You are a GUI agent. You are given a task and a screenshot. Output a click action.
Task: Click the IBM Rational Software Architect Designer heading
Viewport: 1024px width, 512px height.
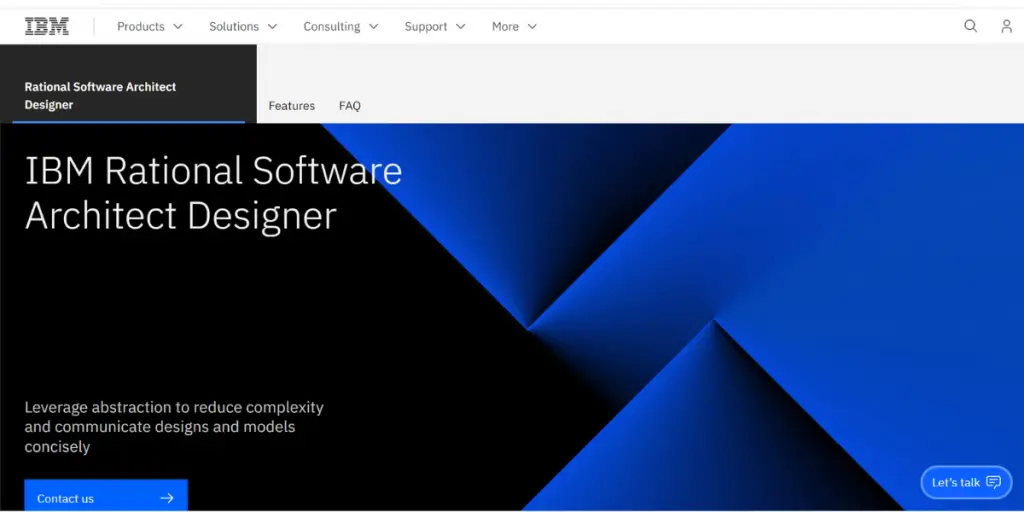[213, 193]
